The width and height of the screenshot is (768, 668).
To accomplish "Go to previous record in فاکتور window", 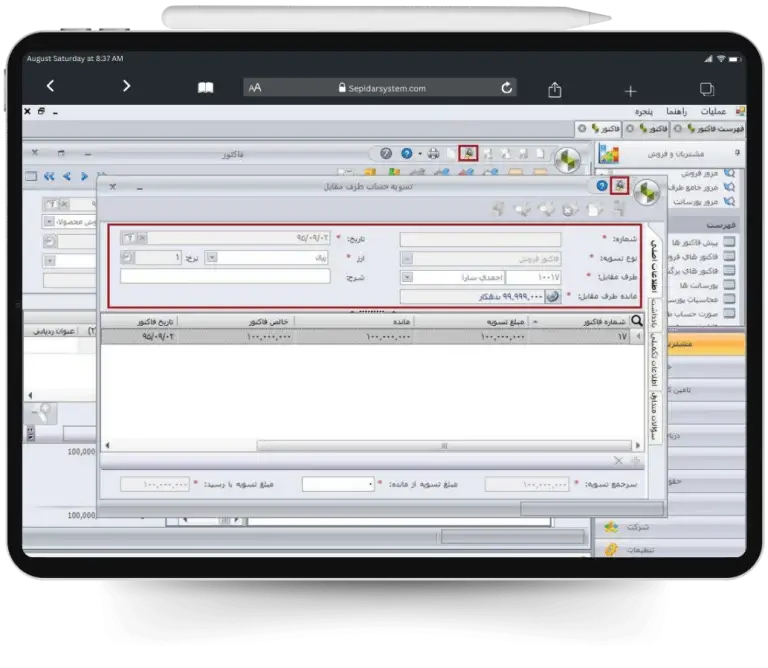I will click(x=67, y=176).
